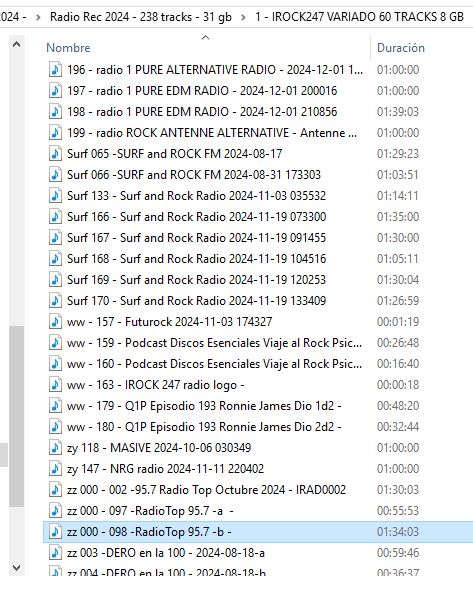Image resolution: width=473 pixels, height=589 pixels.
Task: Select Surf 167 - Surf and Rock Radio 091455
Action: pyautogui.click(x=196, y=238)
